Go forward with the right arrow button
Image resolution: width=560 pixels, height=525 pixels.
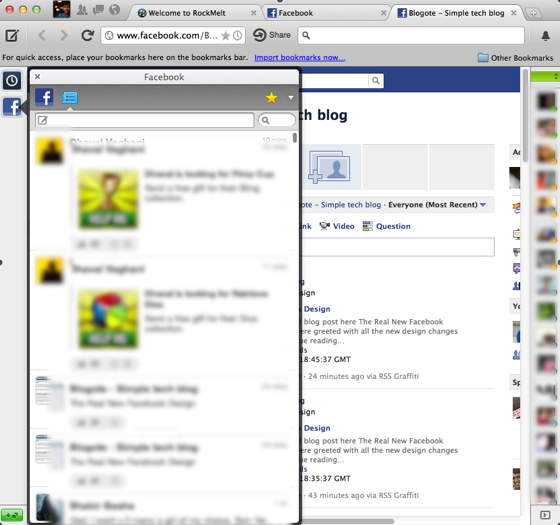[64, 35]
